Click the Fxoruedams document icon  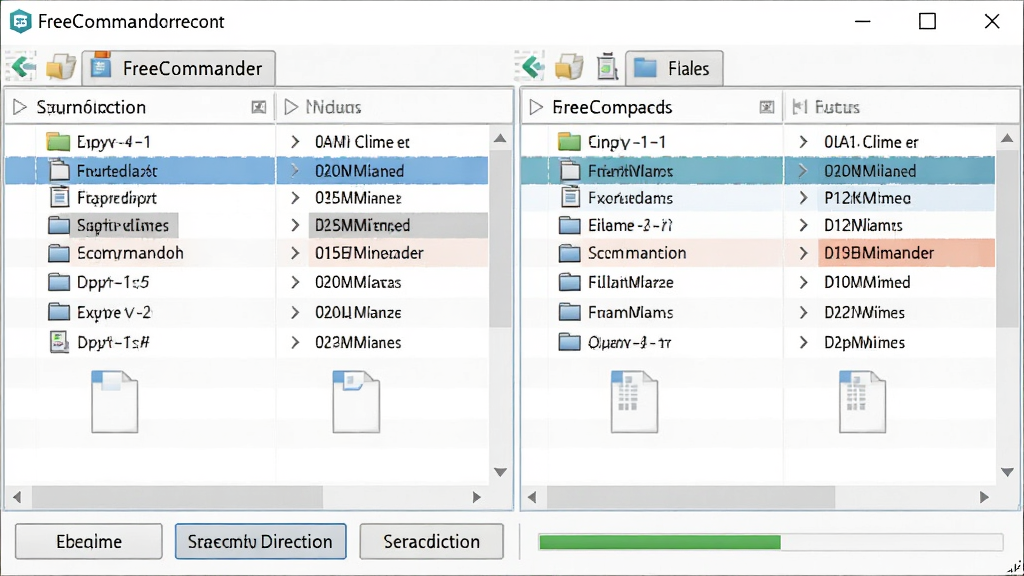(x=571, y=197)
